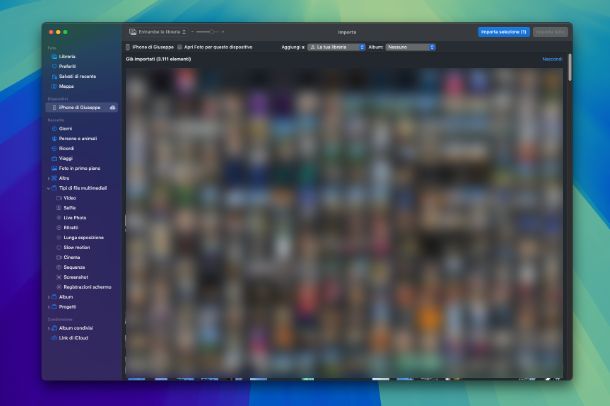
Task: Expand the Altro group arrow
Action: pos(48,178)
